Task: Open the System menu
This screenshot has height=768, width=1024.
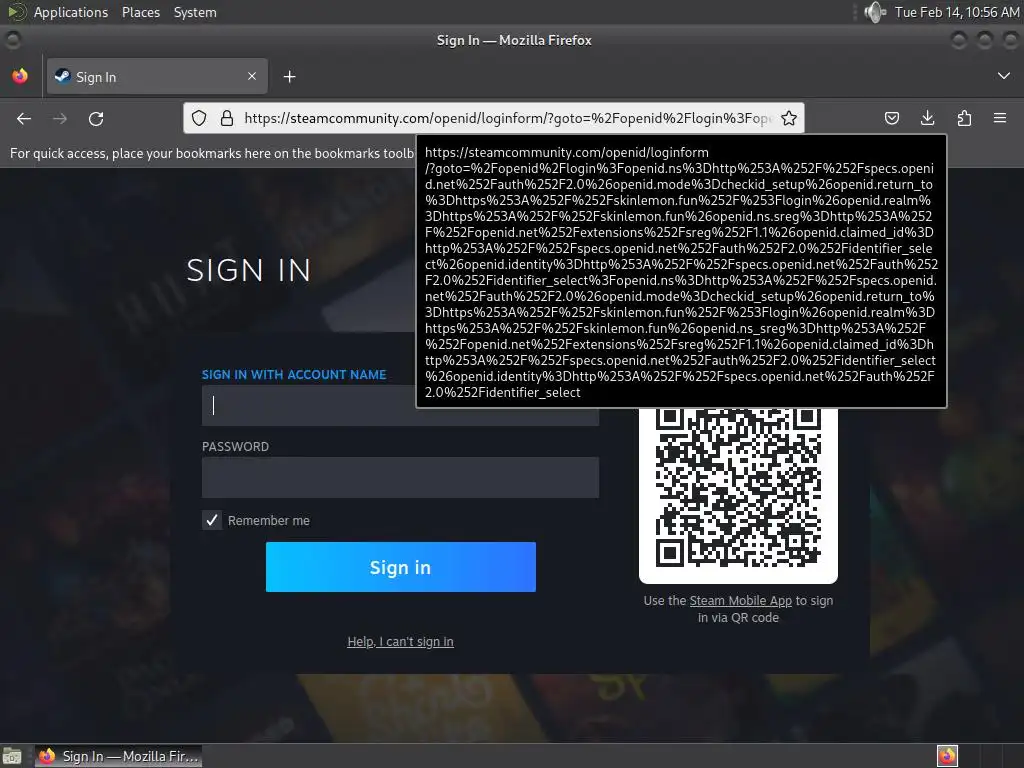Action: coord(195,12)
